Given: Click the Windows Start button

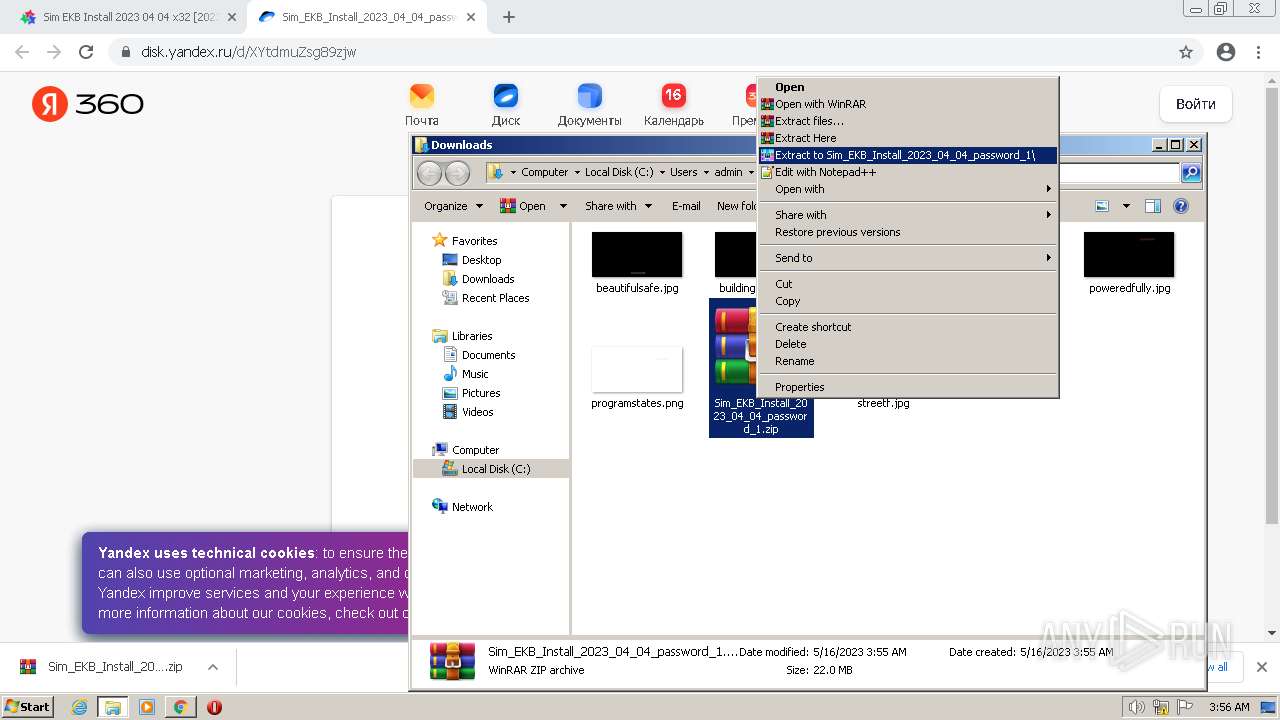Looking at the screenshot, I should tap(28, 707).
